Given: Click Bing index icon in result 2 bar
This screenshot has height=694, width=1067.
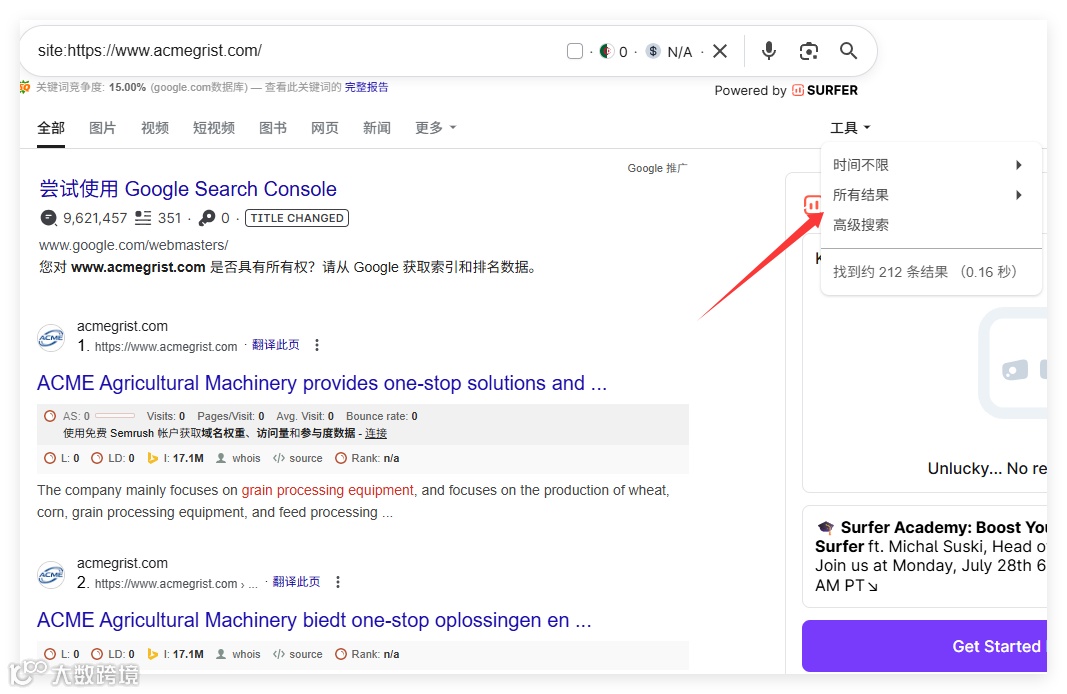Looking at the screenshot, I should coord(152,654).
